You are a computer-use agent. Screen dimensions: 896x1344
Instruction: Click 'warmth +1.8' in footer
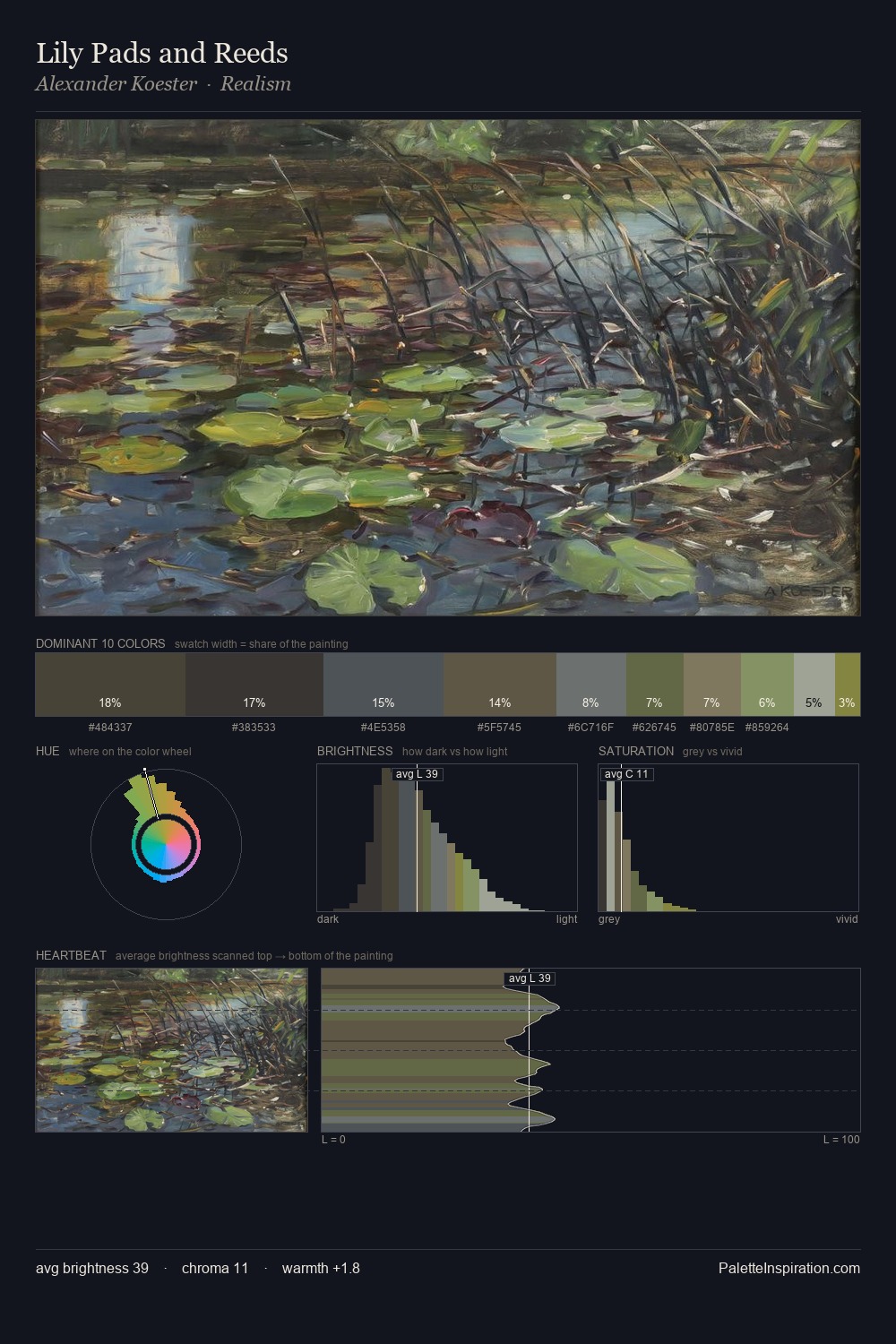pyautogui.click(x=321, y=1268)
